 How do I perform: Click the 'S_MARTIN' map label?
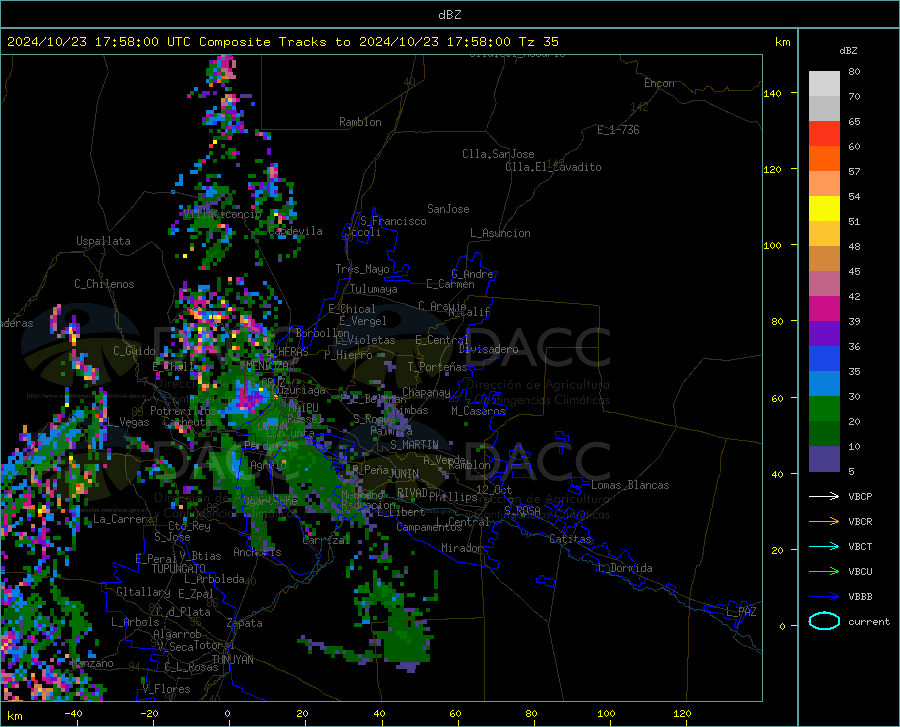click(x=414, y=445)
